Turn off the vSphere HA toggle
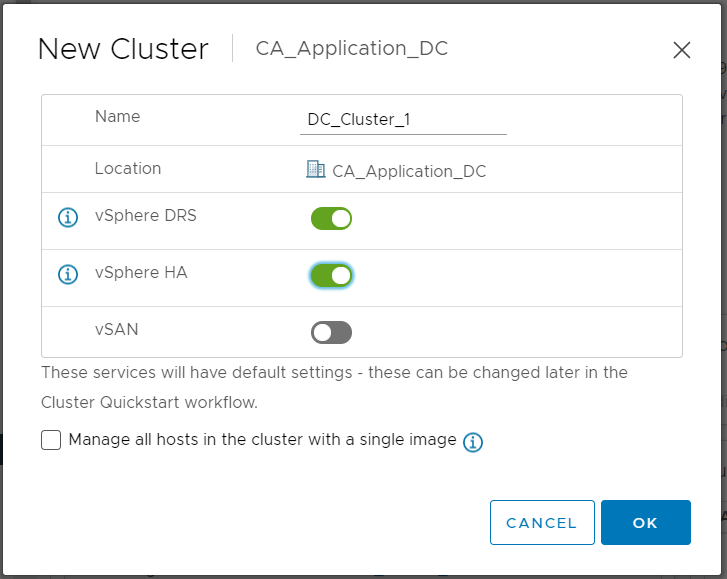 (x=331, y=275)
